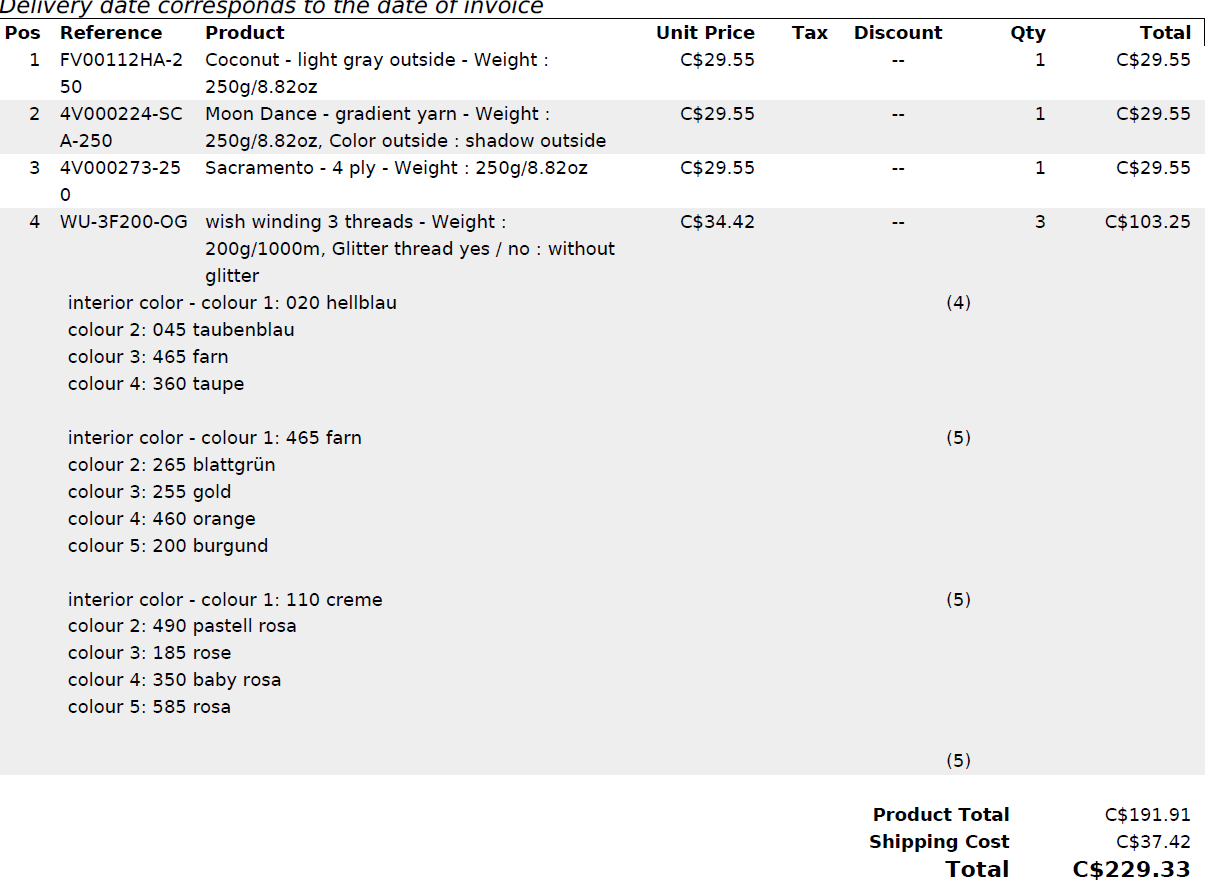Click the grand total C$229.33
This screenshot has width=1214, height=886.
click(x=1131, y=869)
